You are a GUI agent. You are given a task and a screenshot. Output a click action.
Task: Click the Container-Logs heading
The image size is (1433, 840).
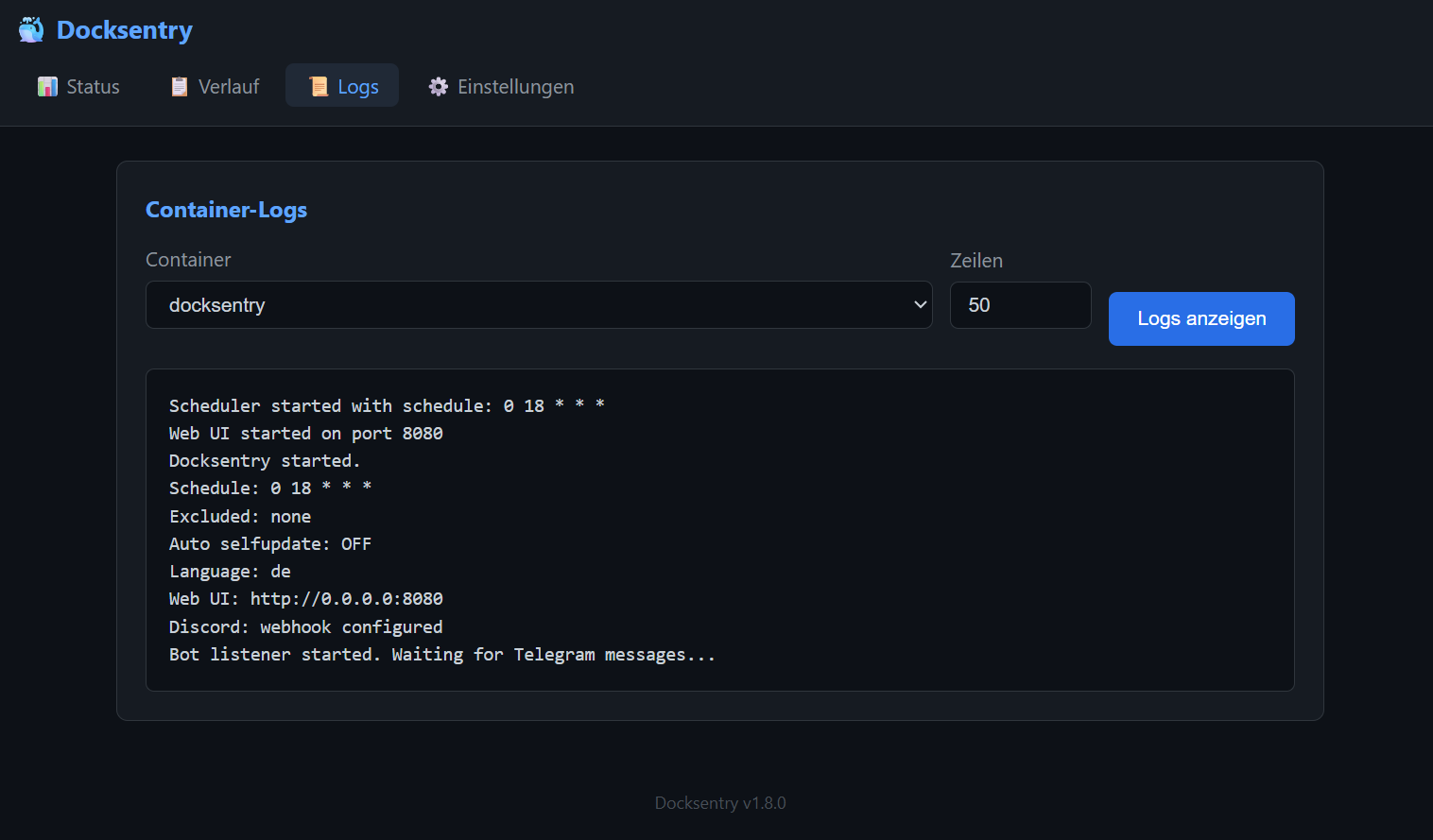(226, 210)
